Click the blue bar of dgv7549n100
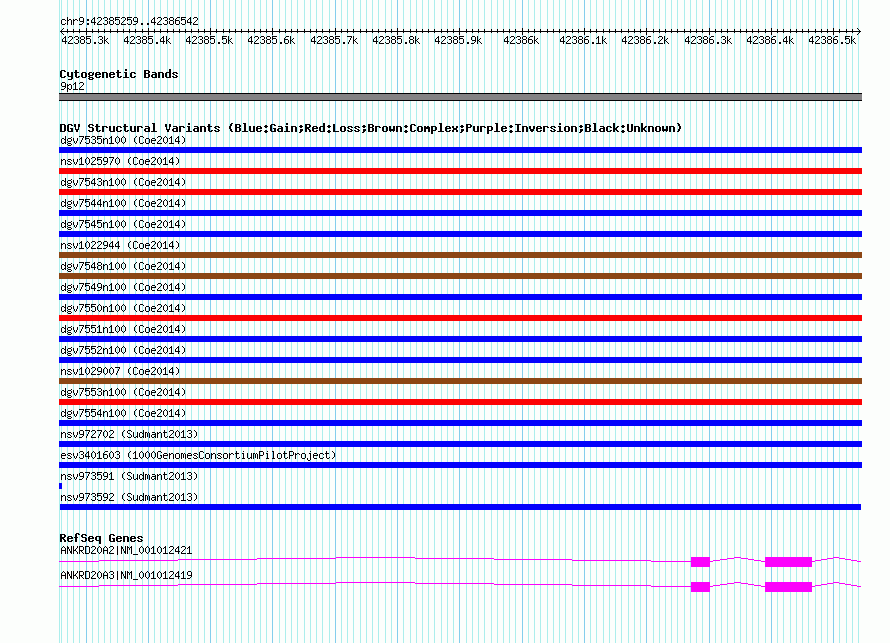 coord(460,297)
